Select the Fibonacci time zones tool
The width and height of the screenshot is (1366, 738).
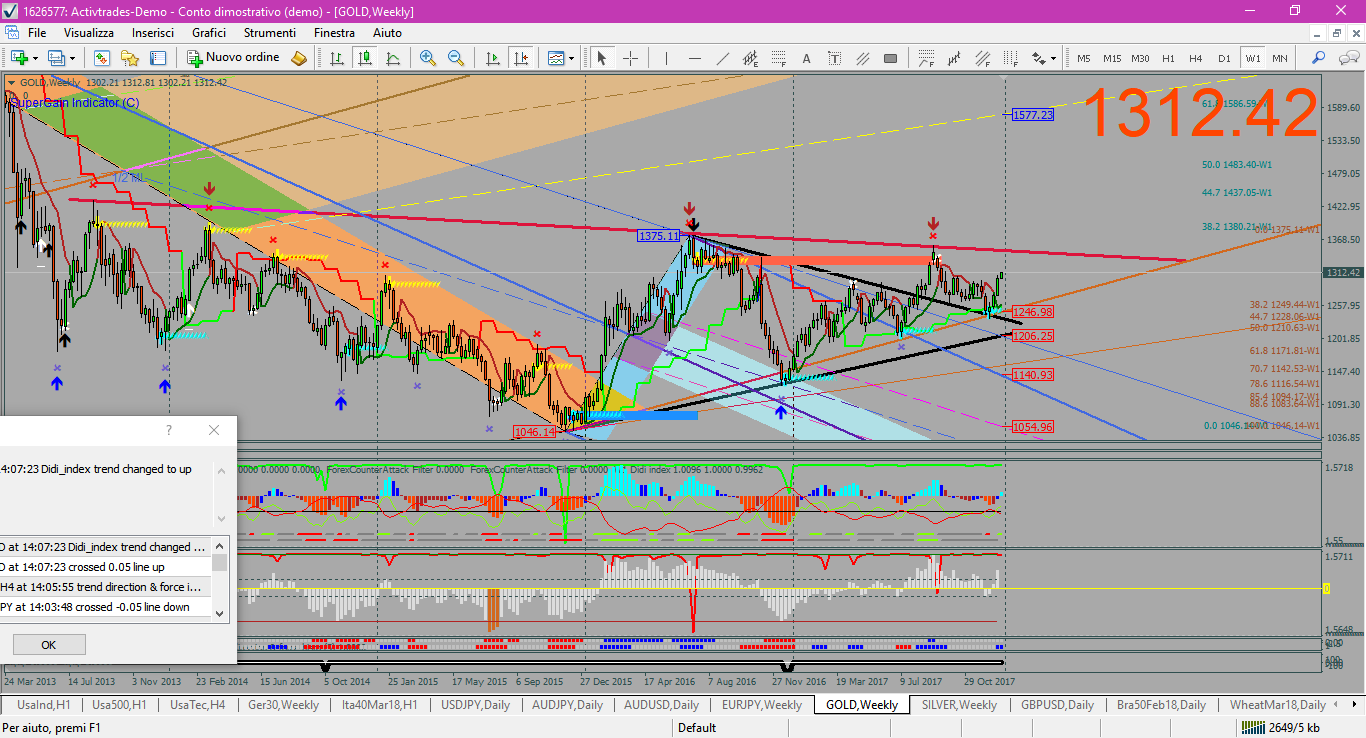click(x=1011, y=58)
